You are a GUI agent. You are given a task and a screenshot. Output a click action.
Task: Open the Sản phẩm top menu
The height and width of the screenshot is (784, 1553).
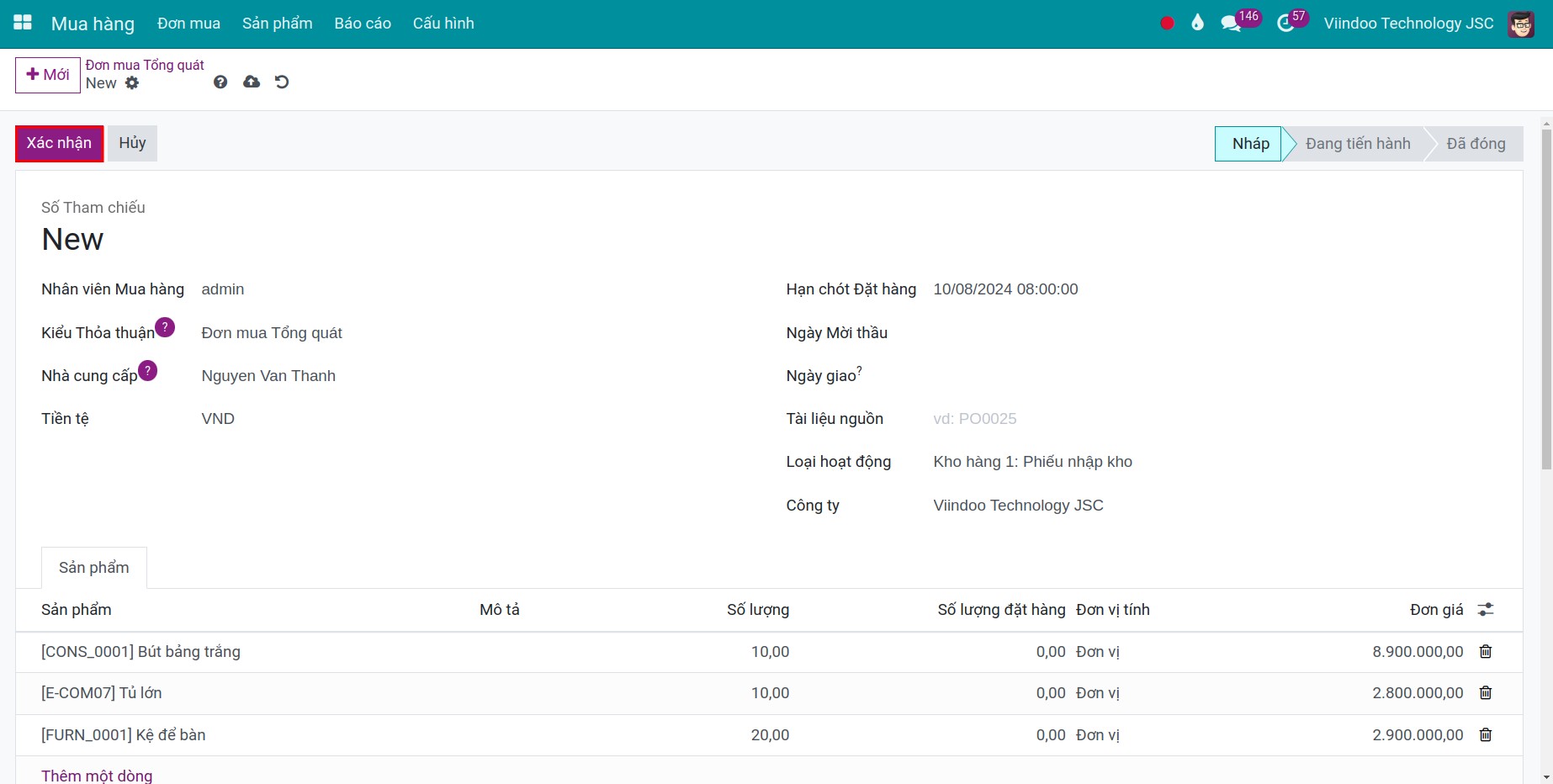pos(278,24)
